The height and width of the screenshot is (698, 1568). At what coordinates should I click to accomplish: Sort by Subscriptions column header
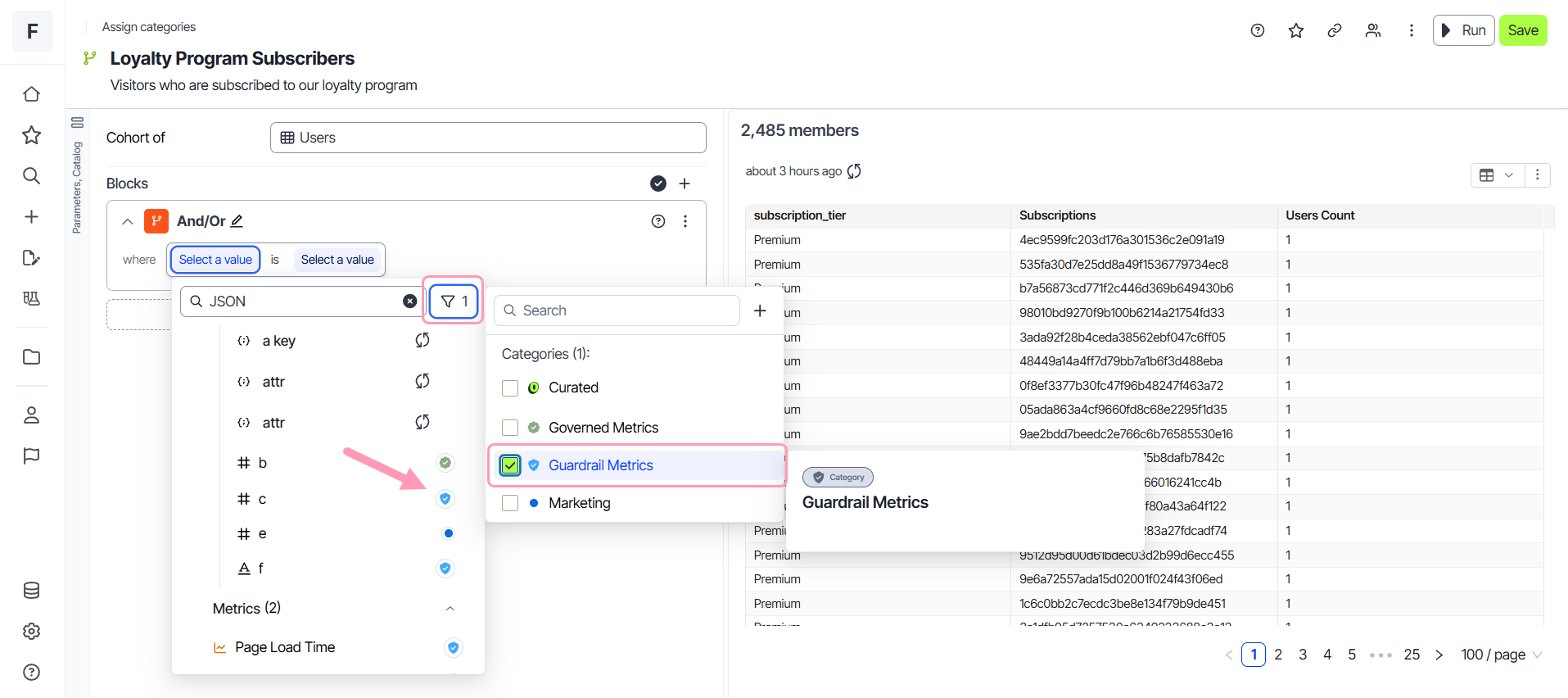point(1143,215)
